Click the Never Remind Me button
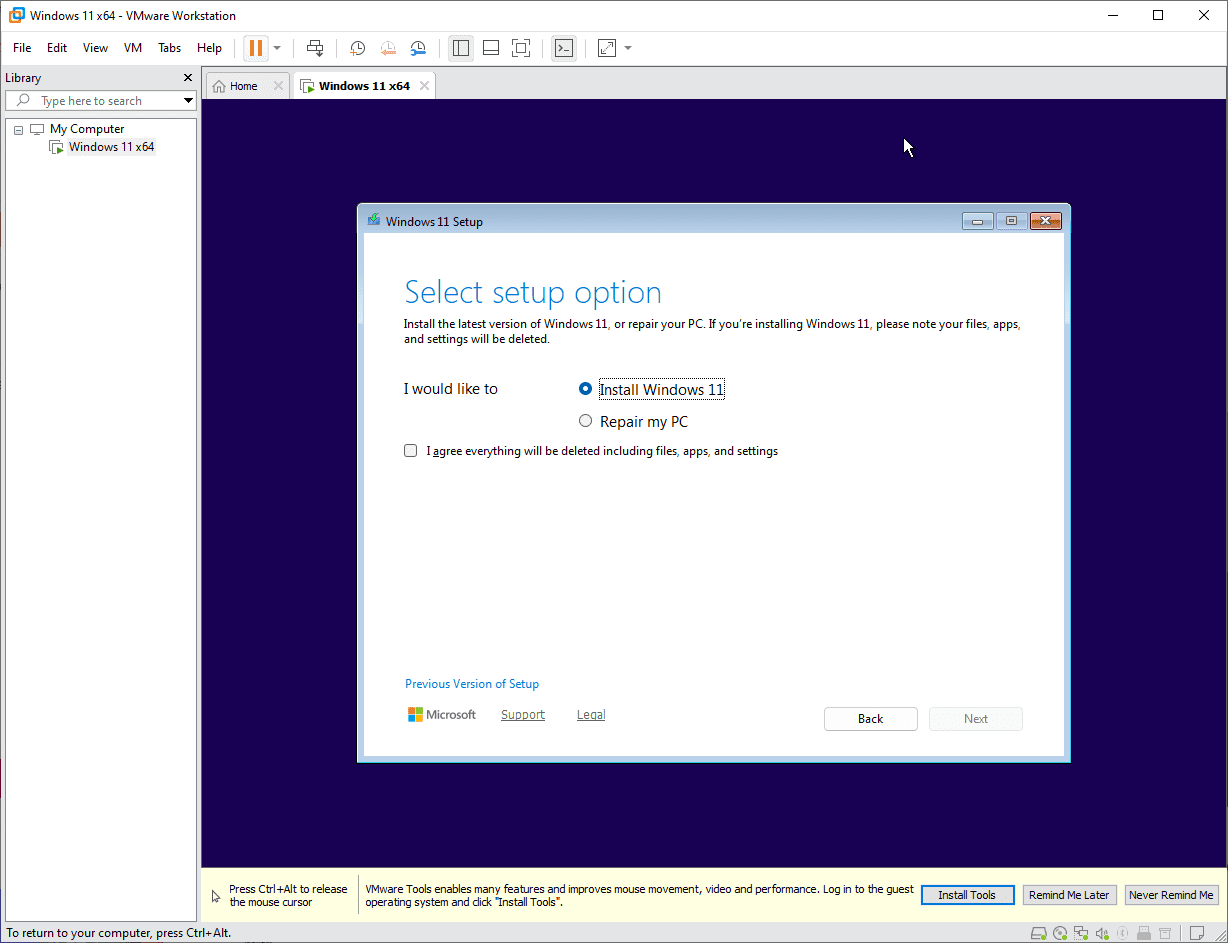This screenshot has width=1228, height=943. pyautogui.click(x=1171, y=895)
